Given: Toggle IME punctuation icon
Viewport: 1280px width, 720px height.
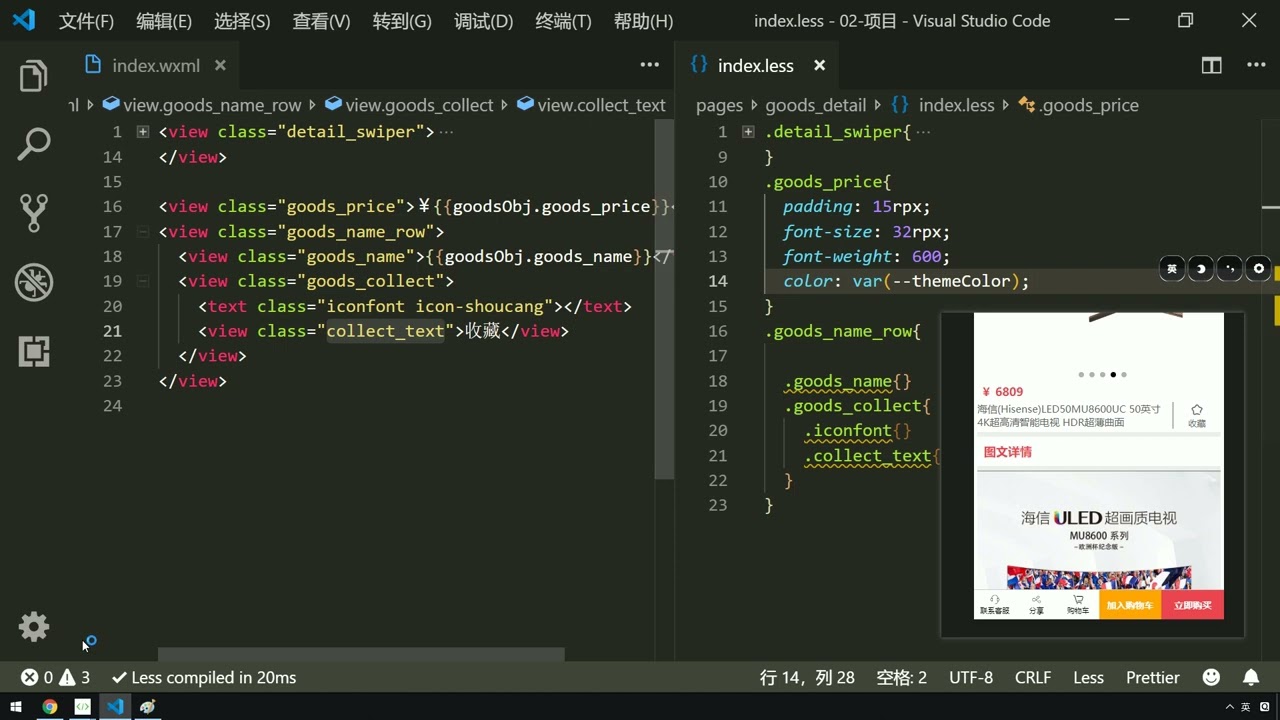Looking at the screenshot, I should click(x=1230, y=268).
